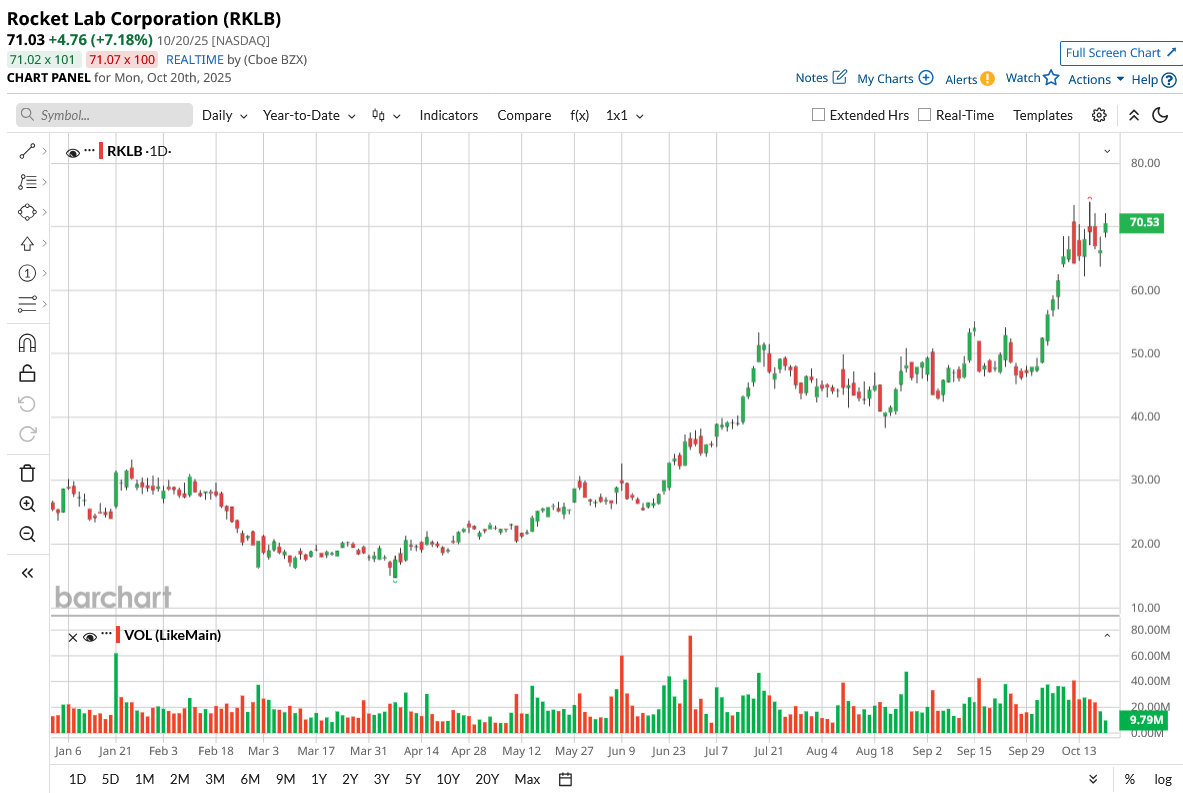Open the Daily frequency dropdown
Screen dimensions: 1183x793
click(225, 115)
